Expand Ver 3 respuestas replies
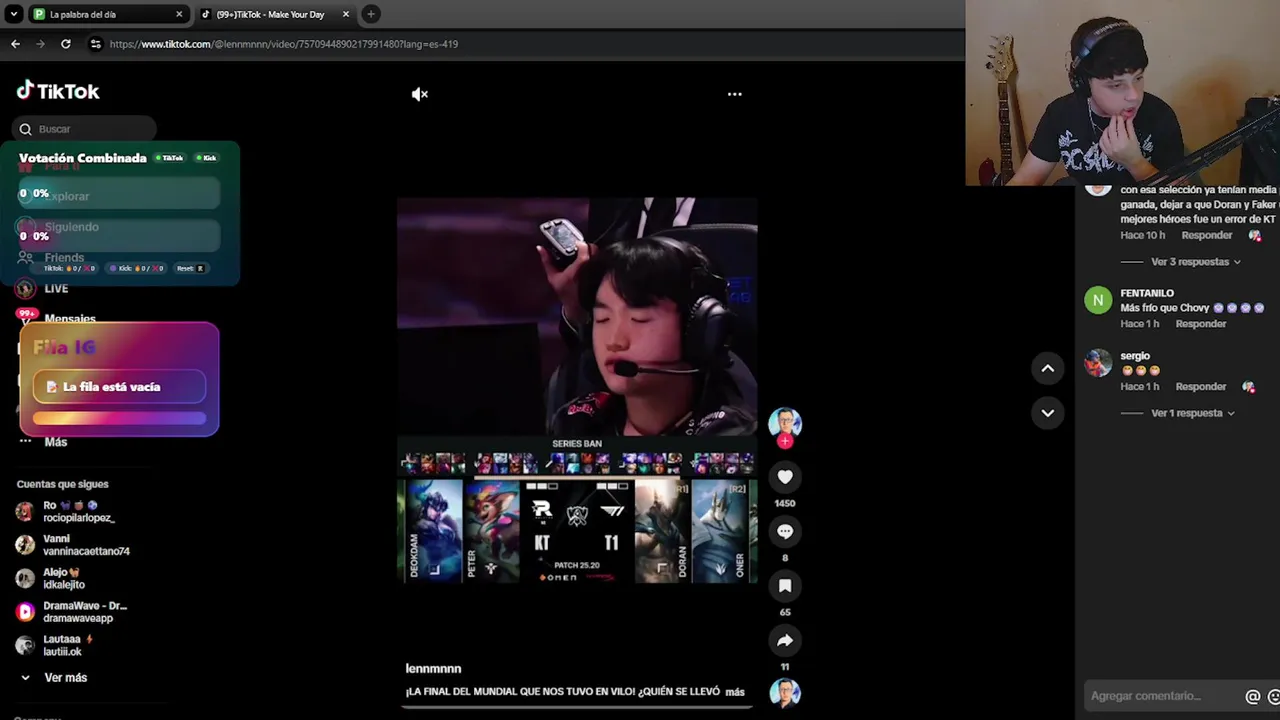 click(1196, 262)
